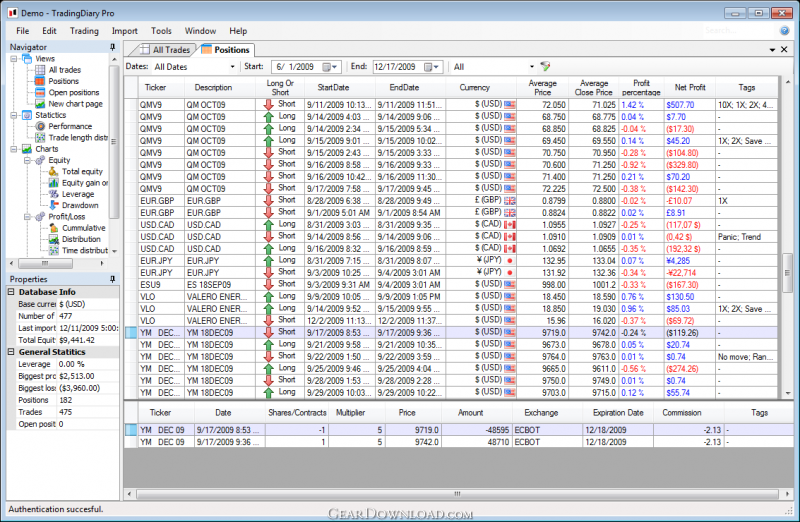Open the Cummulative profit/loss chart
The height and width of the screenshot is (522, 800).
84,228
